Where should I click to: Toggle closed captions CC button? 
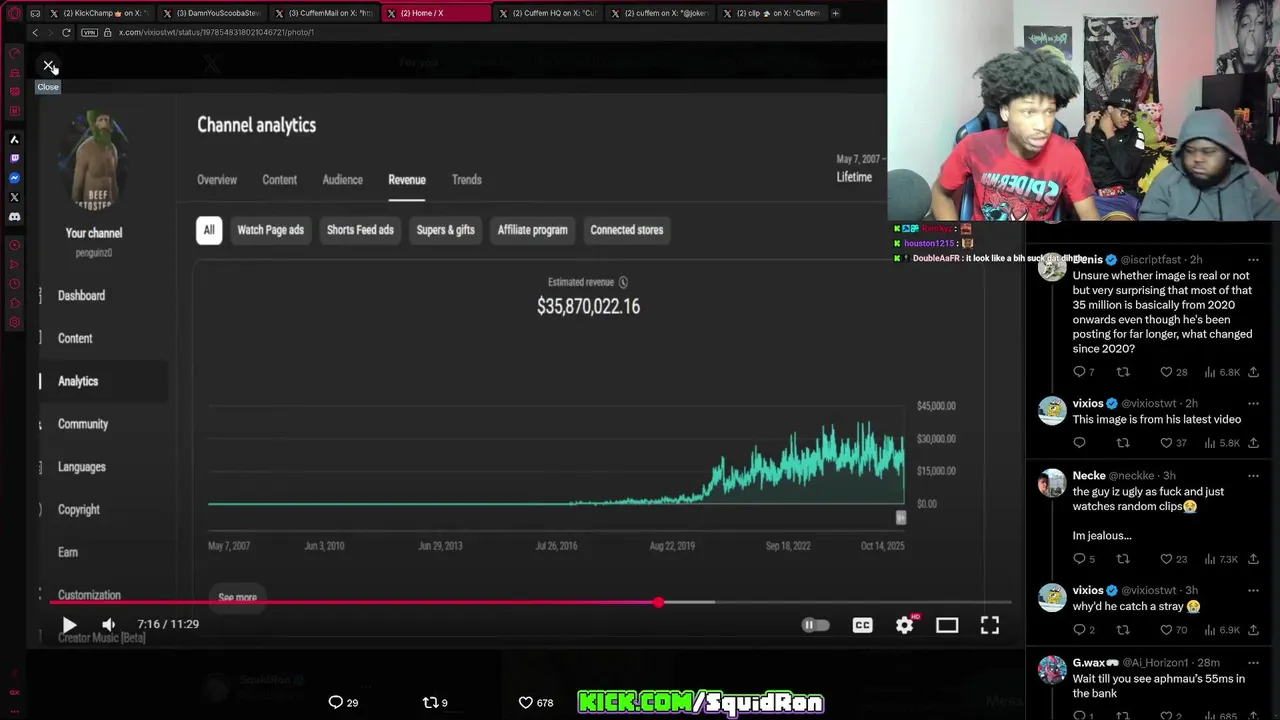tap(862, 625)
